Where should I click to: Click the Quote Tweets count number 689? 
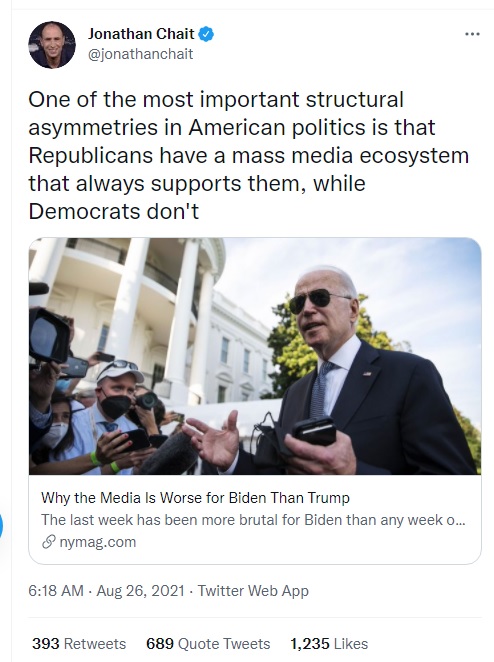point(160,643)
